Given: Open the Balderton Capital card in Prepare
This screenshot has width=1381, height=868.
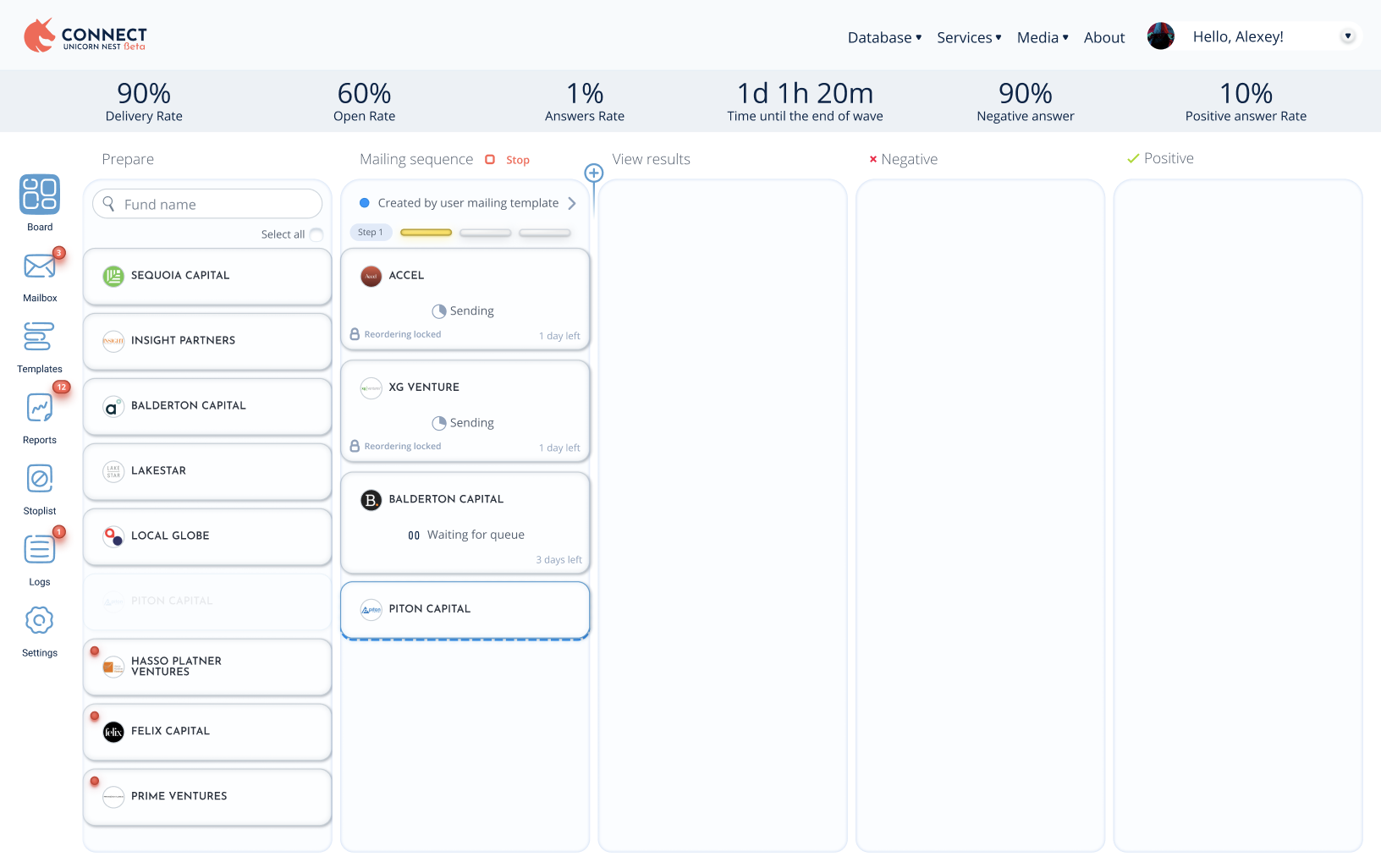Looking at the screenshot, I should (x=207, y=406).
